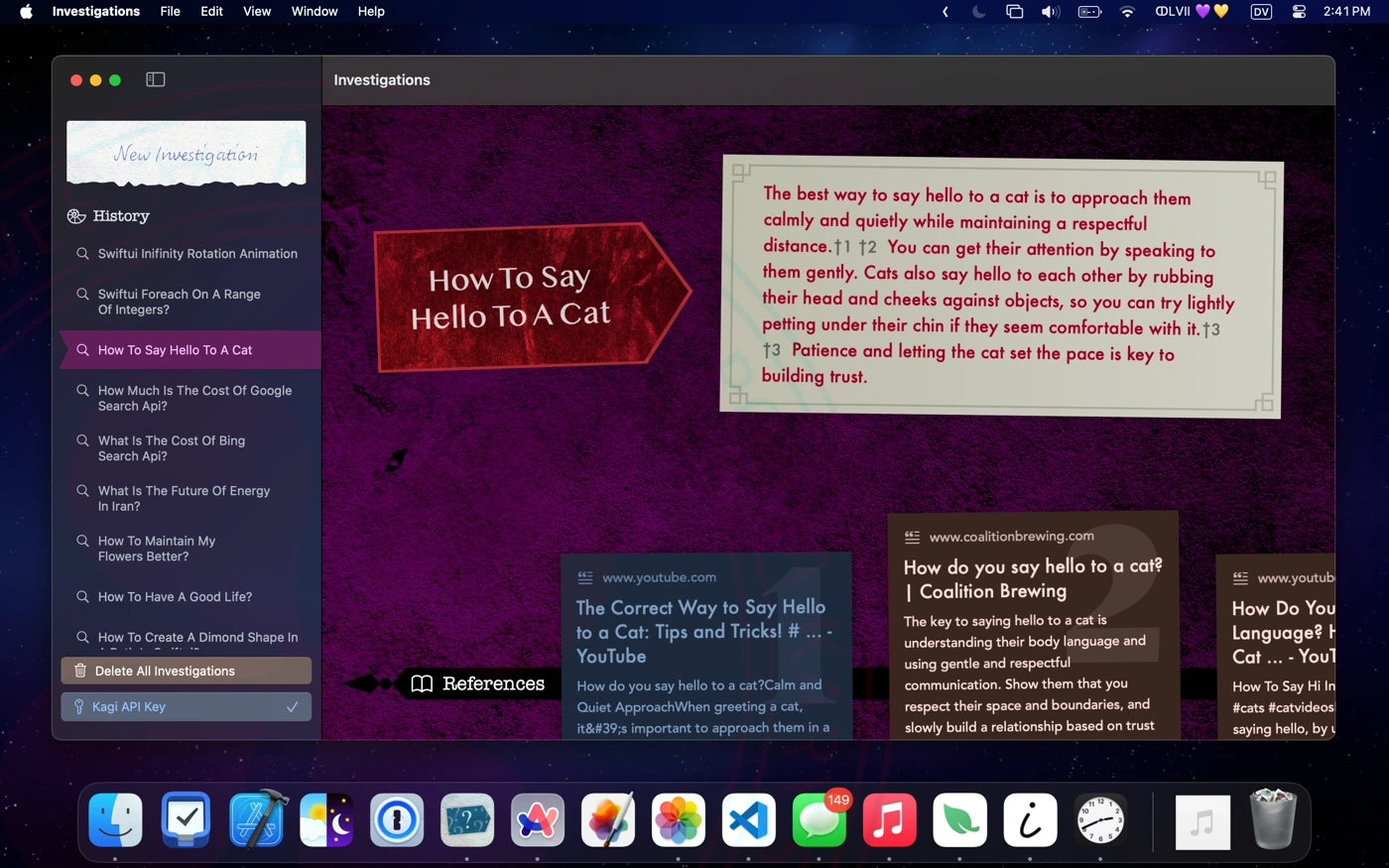Click the Kagi API Key field

point(187,706)
